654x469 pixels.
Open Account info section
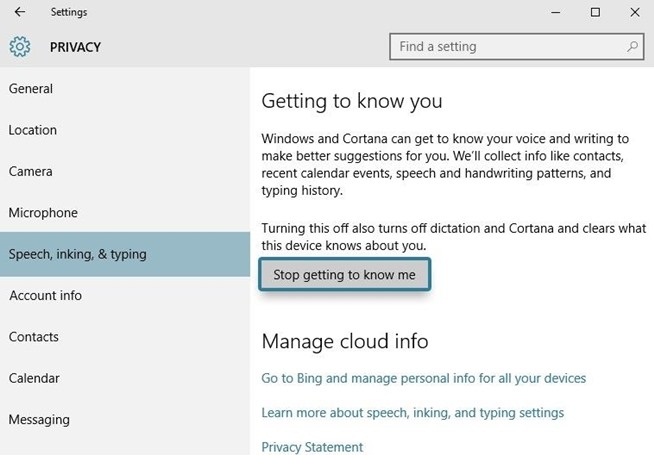[46, 296]
